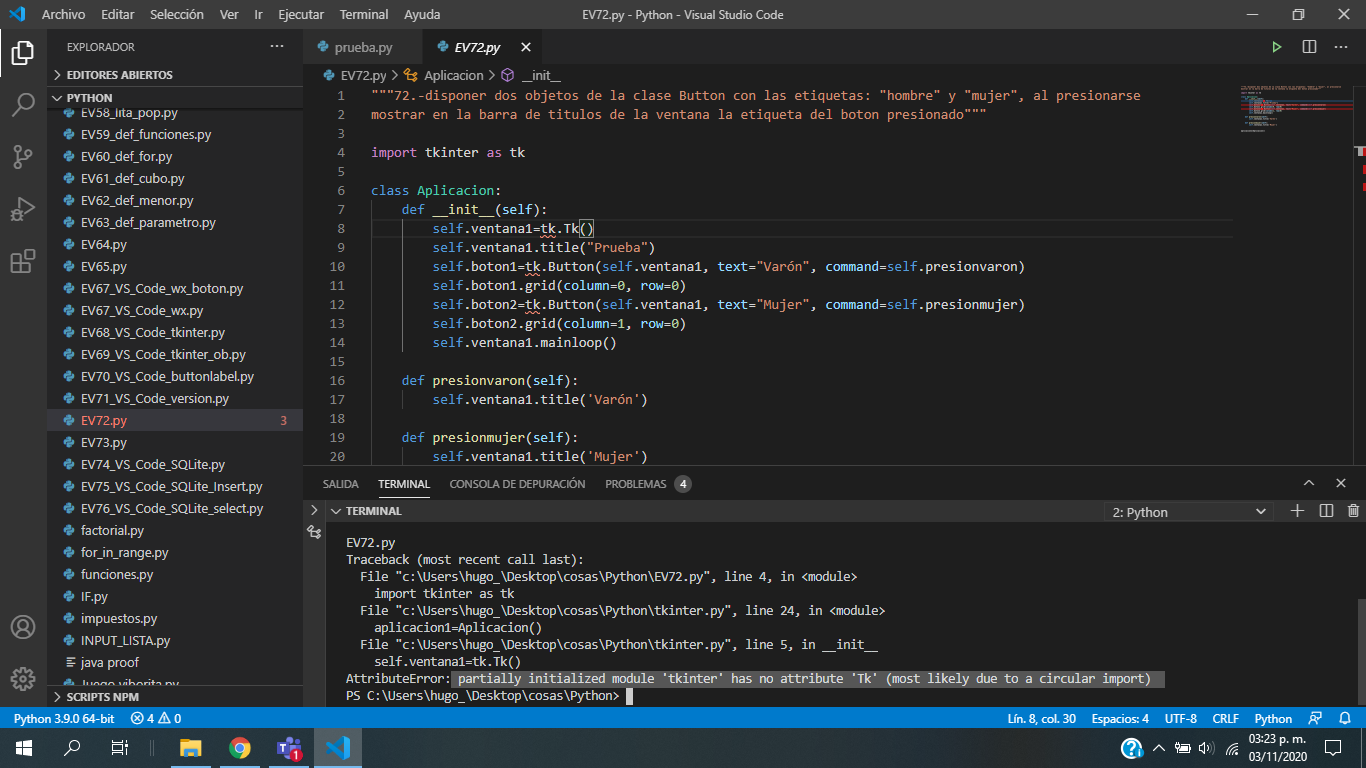Image resolution: width=1366 pixels, height=768 pixels.
Task: Click the editor minimap code overview
Action: click(x=1295, y=110)
